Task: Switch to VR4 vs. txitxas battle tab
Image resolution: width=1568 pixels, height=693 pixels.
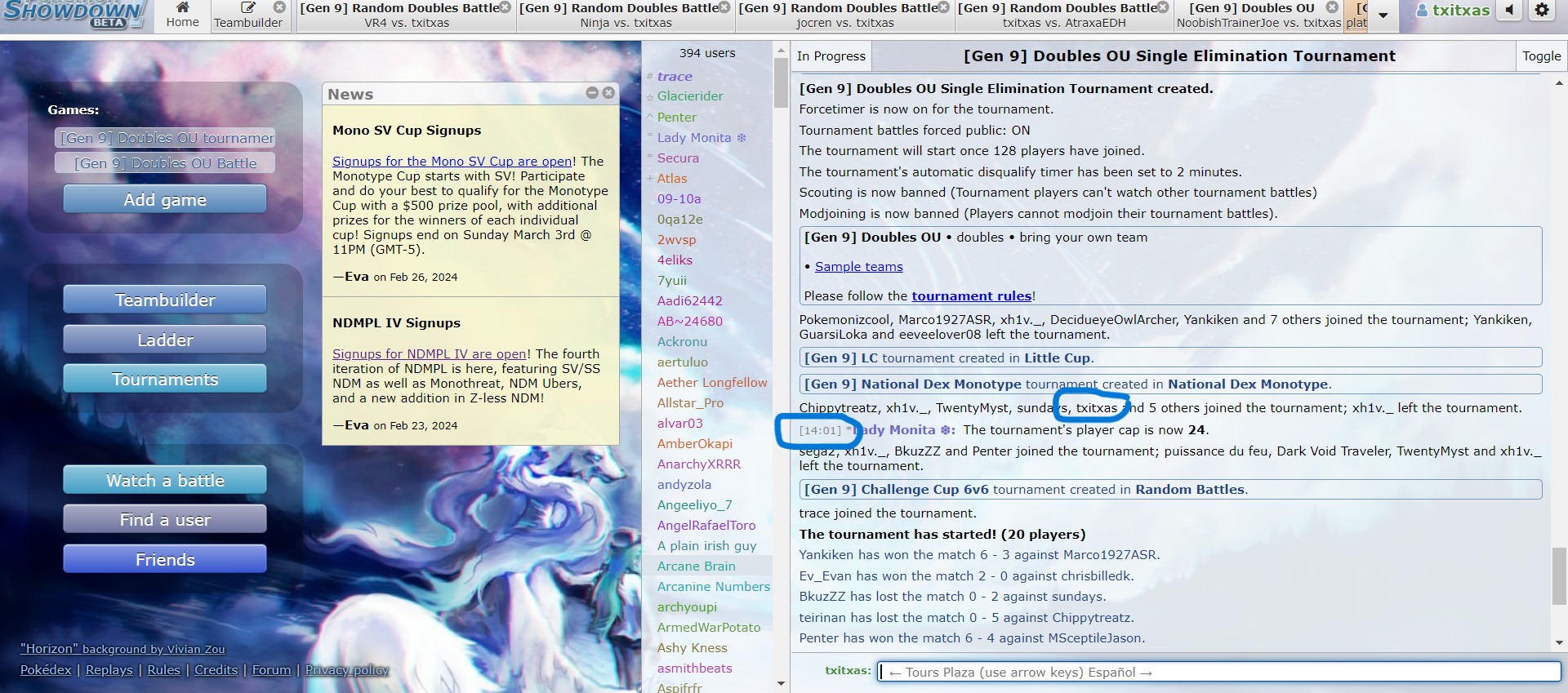Action: click(x=407, y=16)
